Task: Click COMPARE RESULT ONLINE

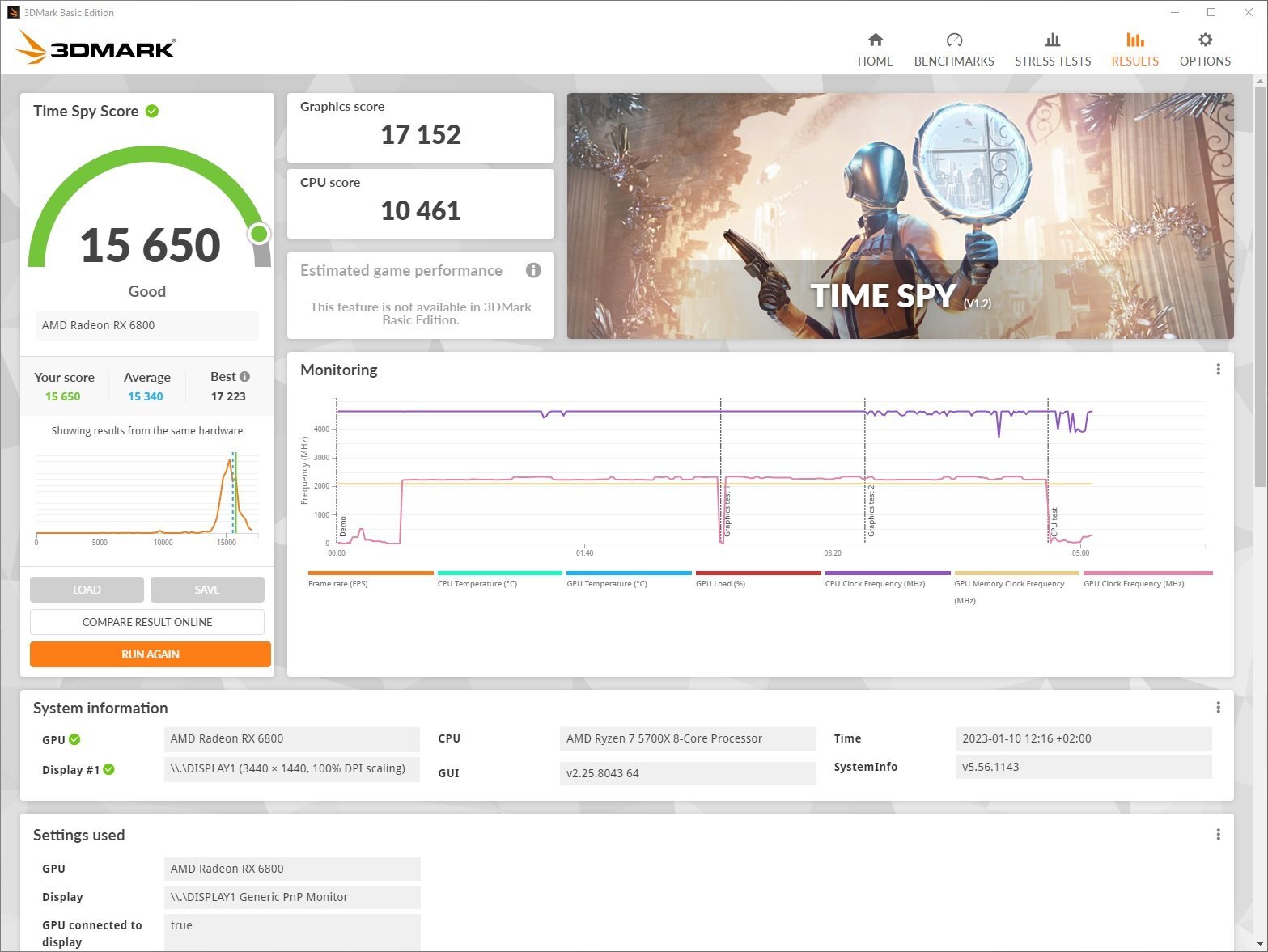Action: [147, 622]
